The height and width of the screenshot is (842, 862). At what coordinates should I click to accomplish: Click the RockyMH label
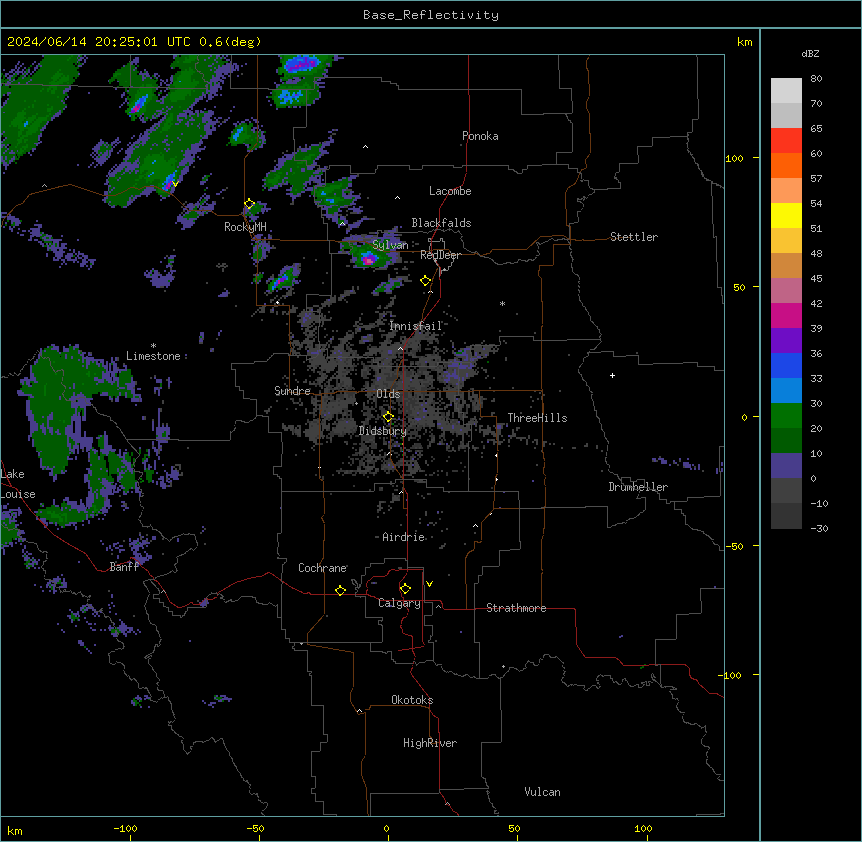pyautogui.click(x=245, y=227)
